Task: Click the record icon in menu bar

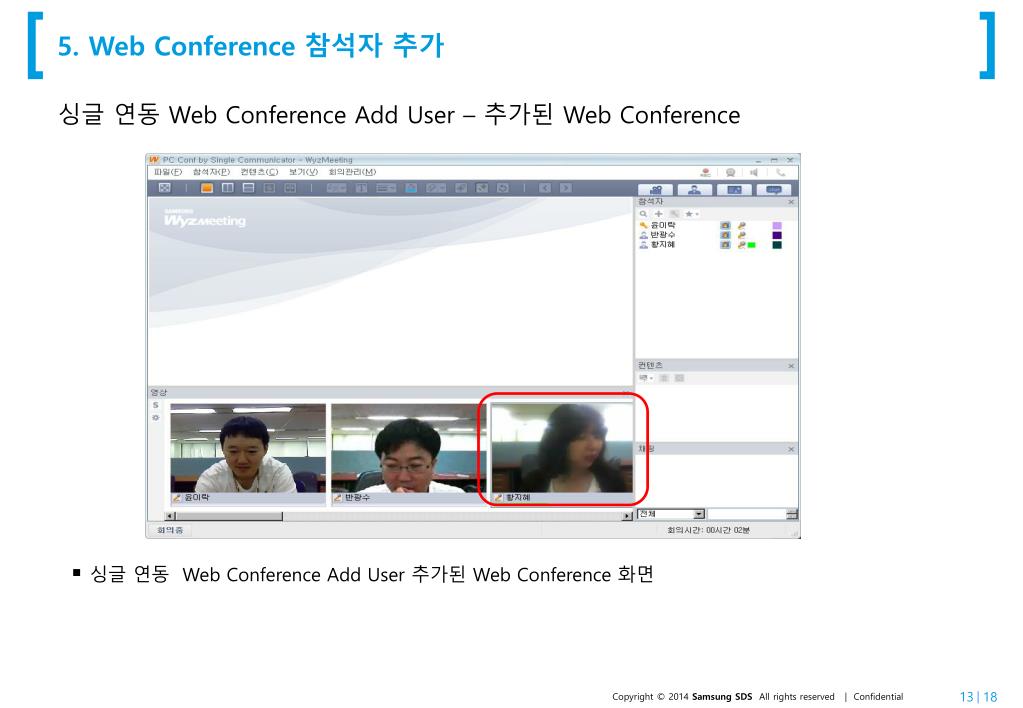Action: (705, 173)
